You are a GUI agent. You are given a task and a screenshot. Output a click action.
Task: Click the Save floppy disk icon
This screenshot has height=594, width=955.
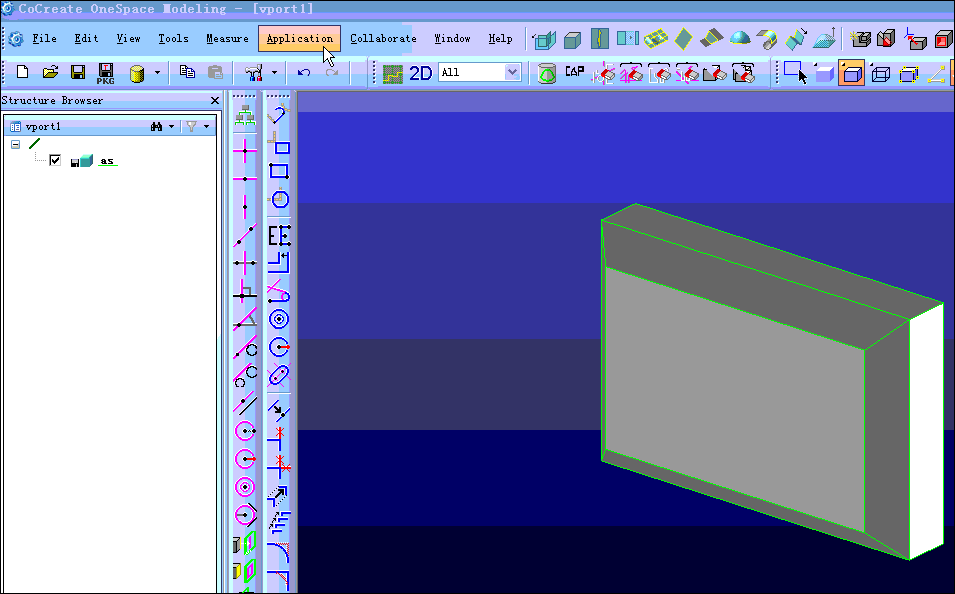78,72
